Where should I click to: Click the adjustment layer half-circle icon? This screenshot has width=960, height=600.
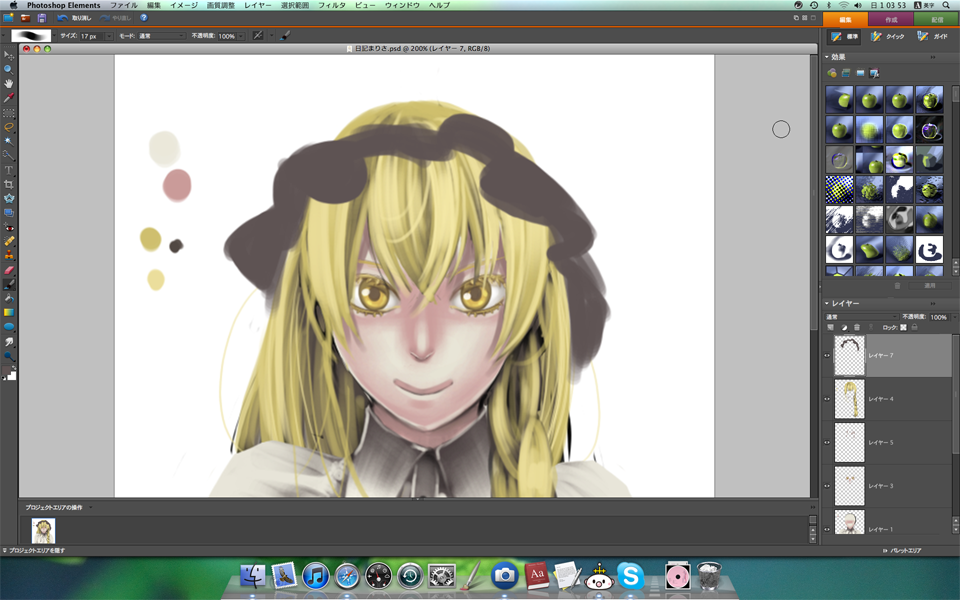coord(844,328)
